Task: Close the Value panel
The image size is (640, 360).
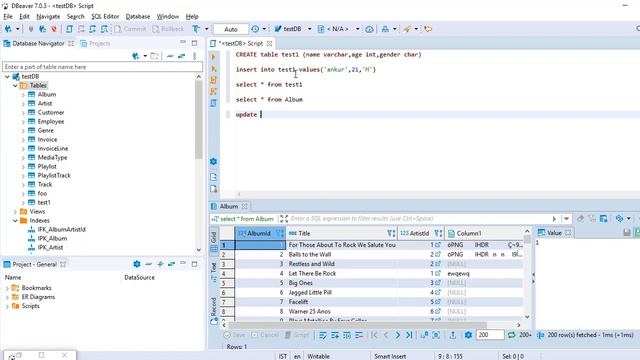Action: point(568,233)
